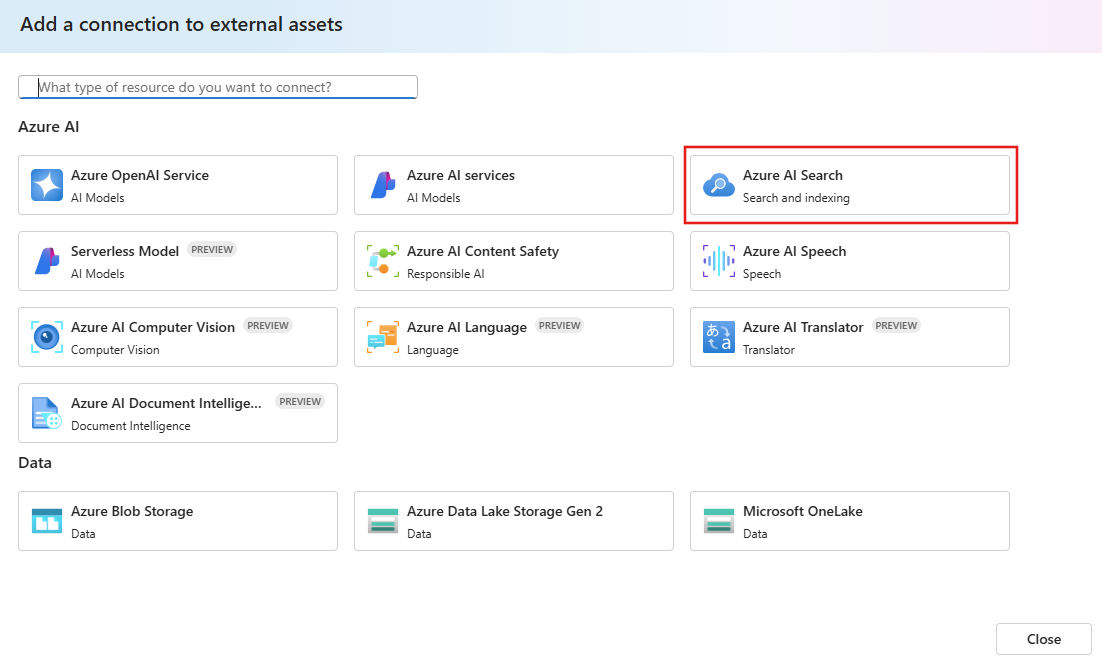Image resolution: width=1102 pixels, height=663 pixels.
Task: Click the Azure Data Lake Storage Gen 2 icon
Action: [x=383, y=521]
